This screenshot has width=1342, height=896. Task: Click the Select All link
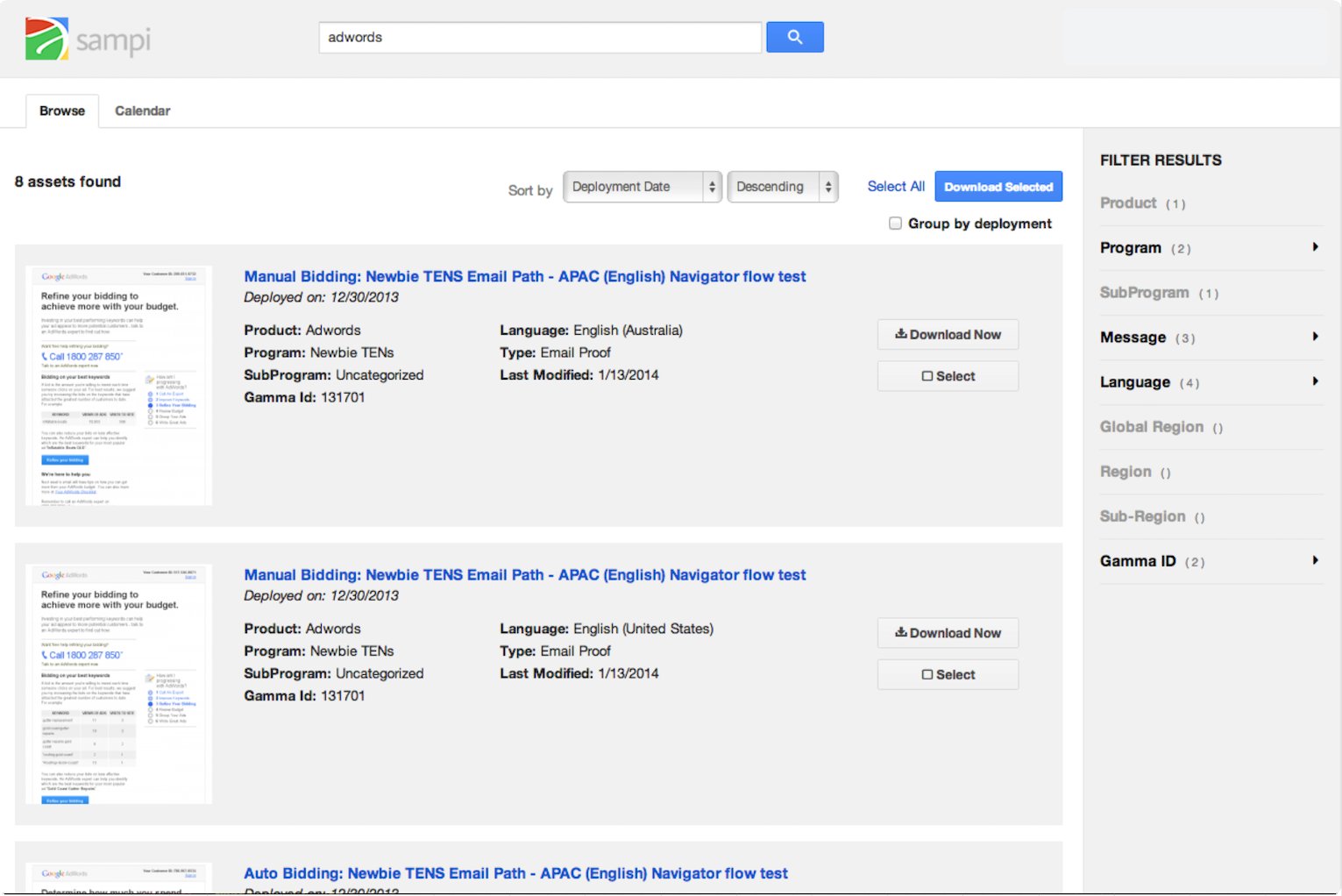tap(895, 186)
